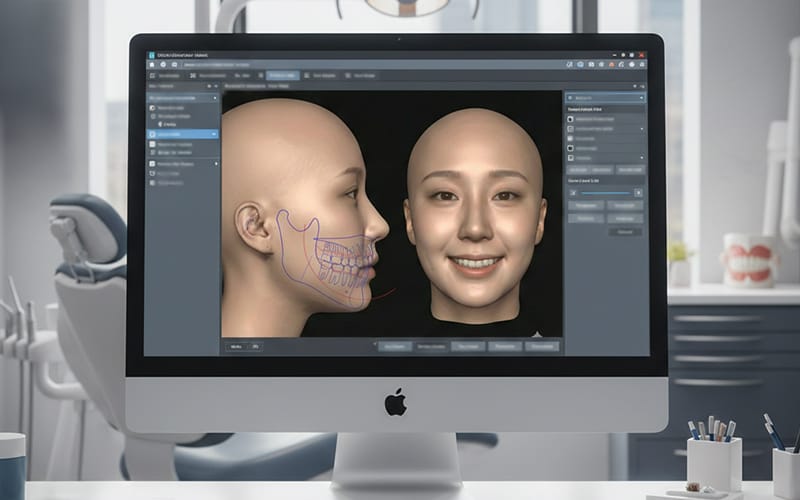
Task: Click the icon button at the slider's right end
Action: pyautogui.click(x=638, y=193)
